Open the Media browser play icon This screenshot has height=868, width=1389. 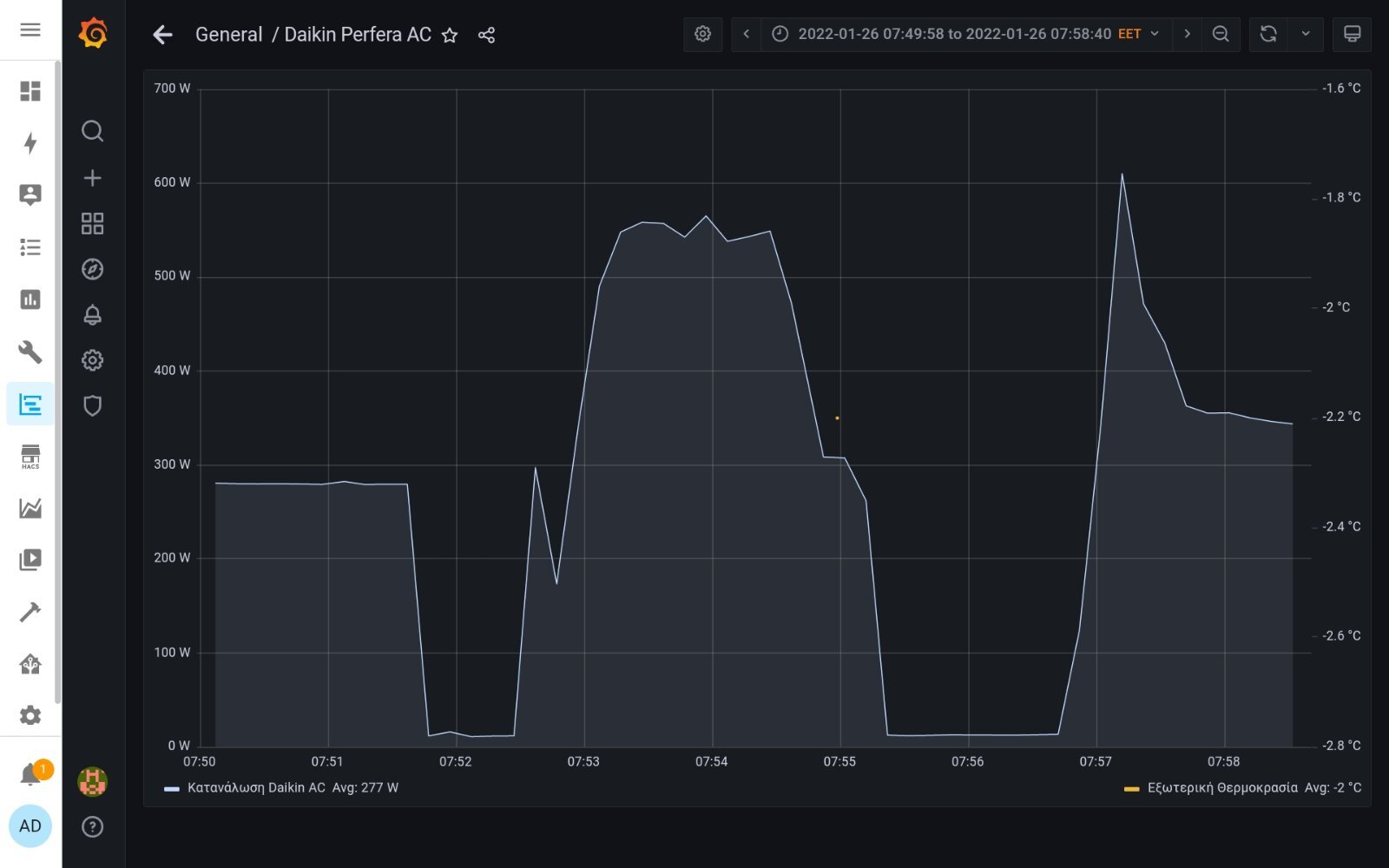30,560
